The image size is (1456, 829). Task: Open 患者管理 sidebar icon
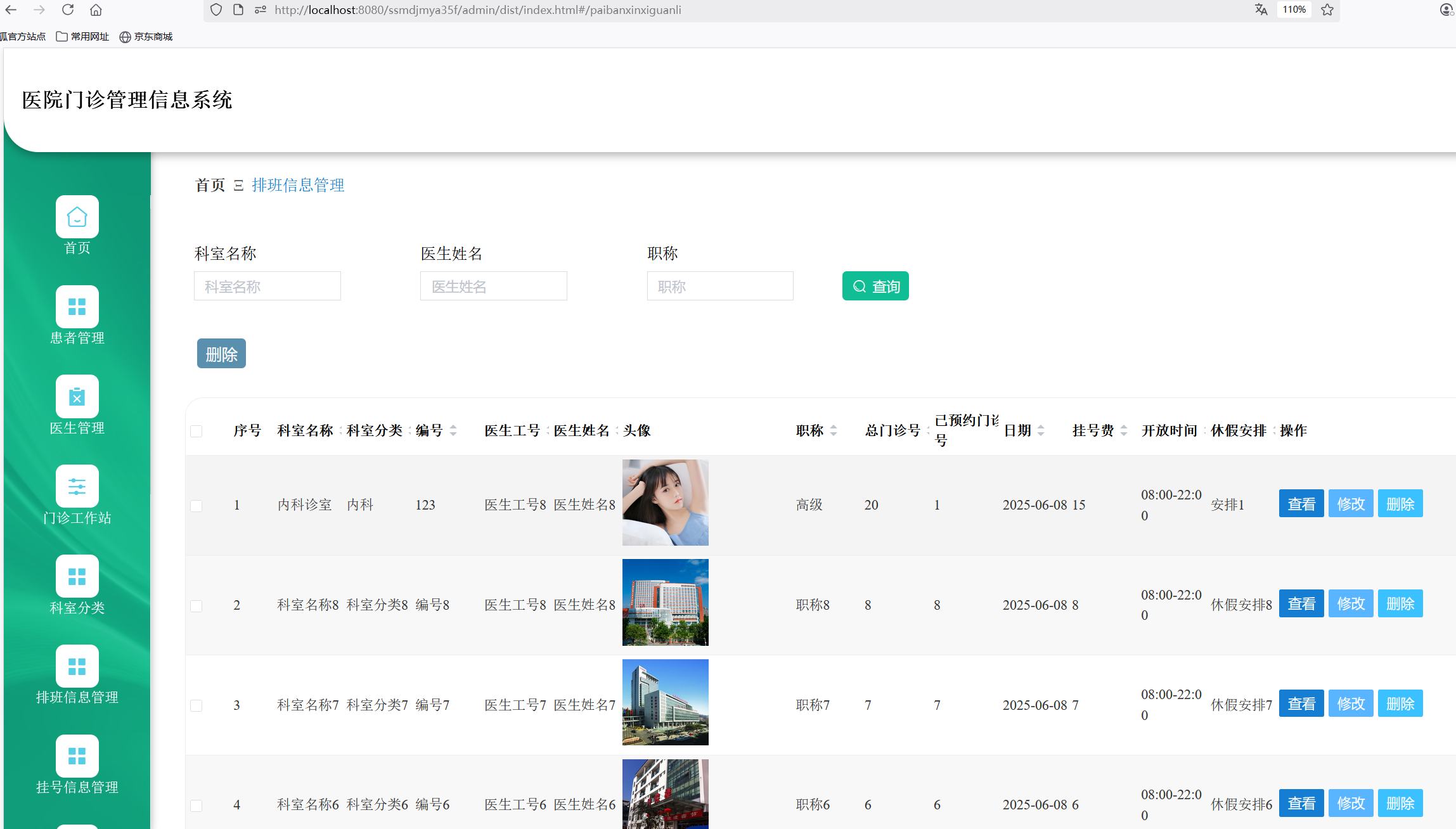pyautogui.click(x=77, y=307)
